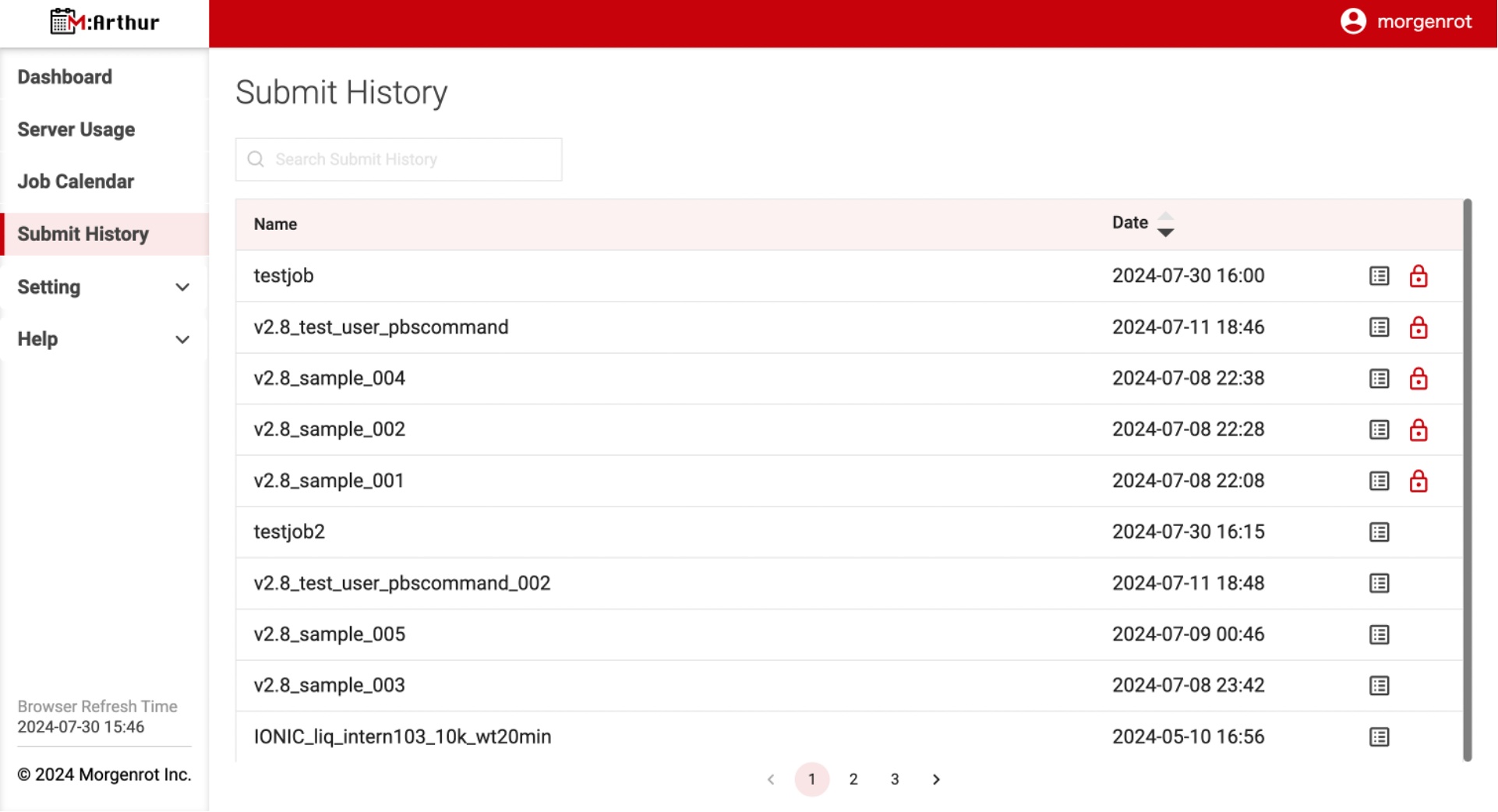This screenshot has width=1498, height=812.
Task: Click the red lock icon for testjob
Action: pos(1418,276)
